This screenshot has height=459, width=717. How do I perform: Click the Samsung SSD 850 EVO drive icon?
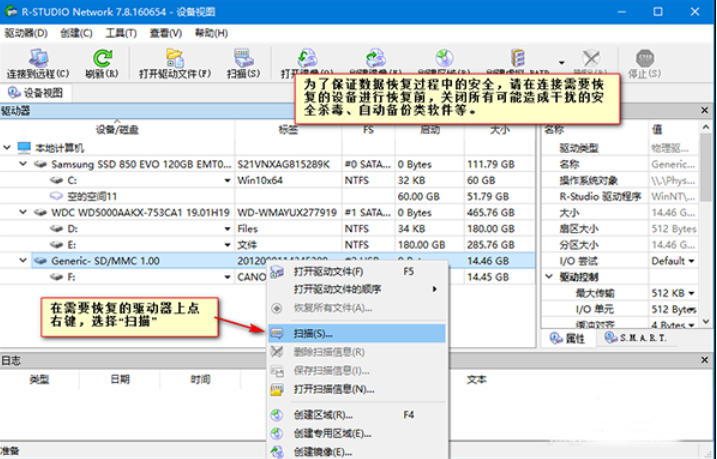[x=40, y=164]
